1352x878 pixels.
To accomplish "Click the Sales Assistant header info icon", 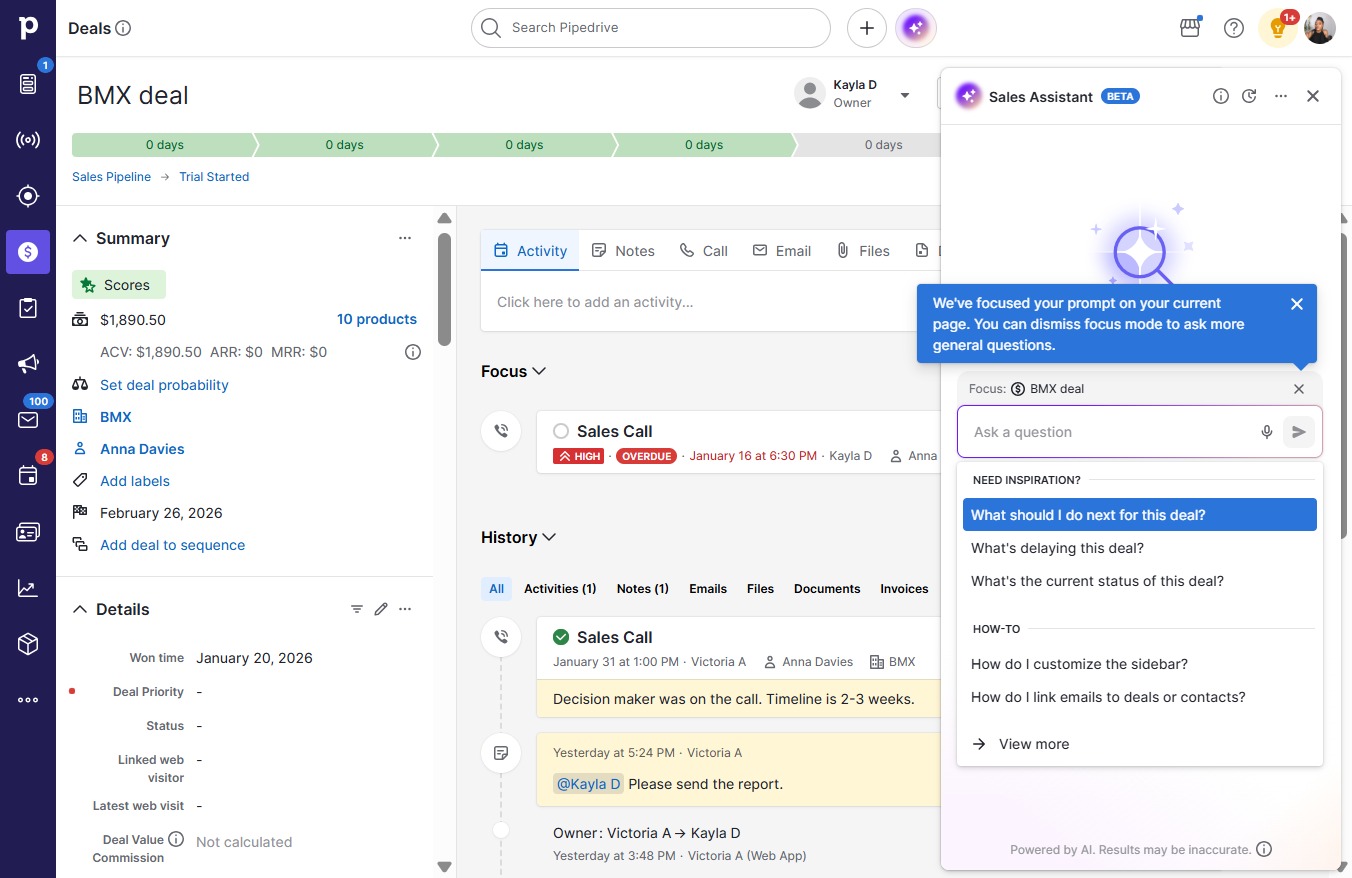I will 1221,96.
